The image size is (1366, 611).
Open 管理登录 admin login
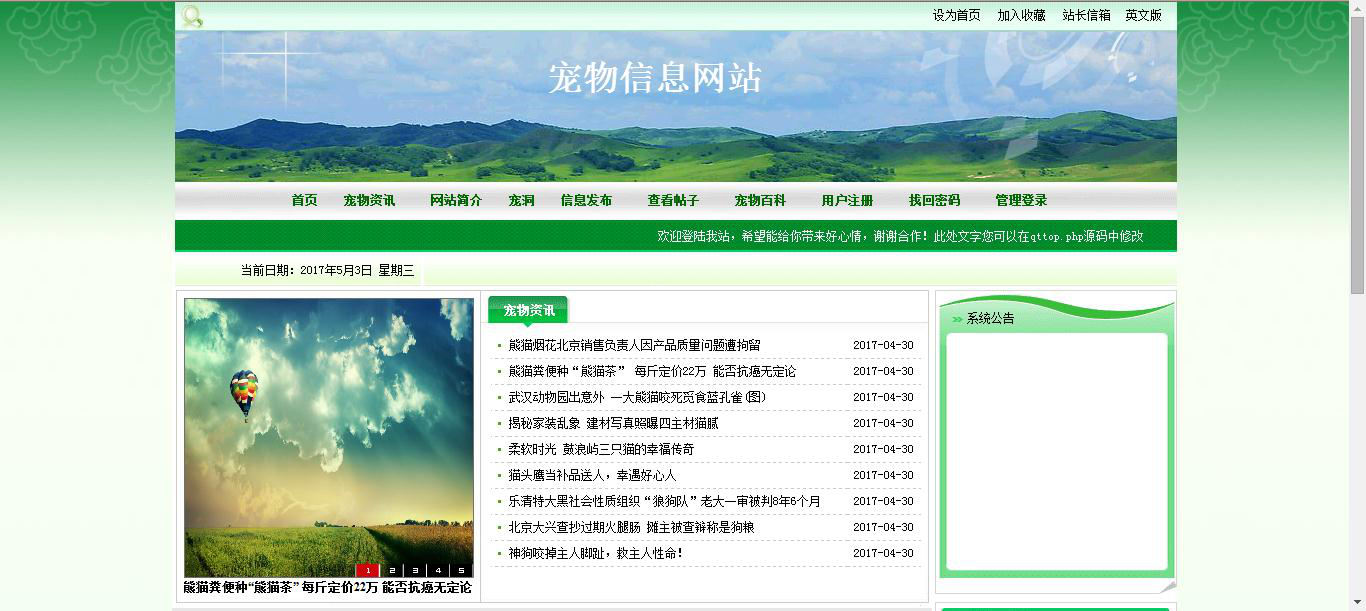click(1019, 200)
